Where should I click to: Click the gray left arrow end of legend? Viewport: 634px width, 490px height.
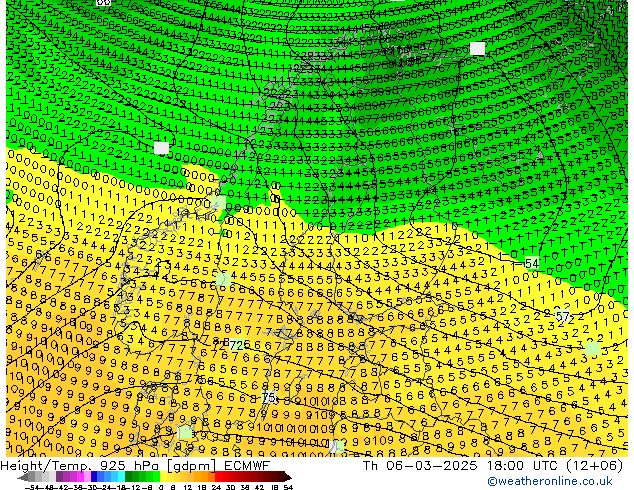tap(23, 477)
